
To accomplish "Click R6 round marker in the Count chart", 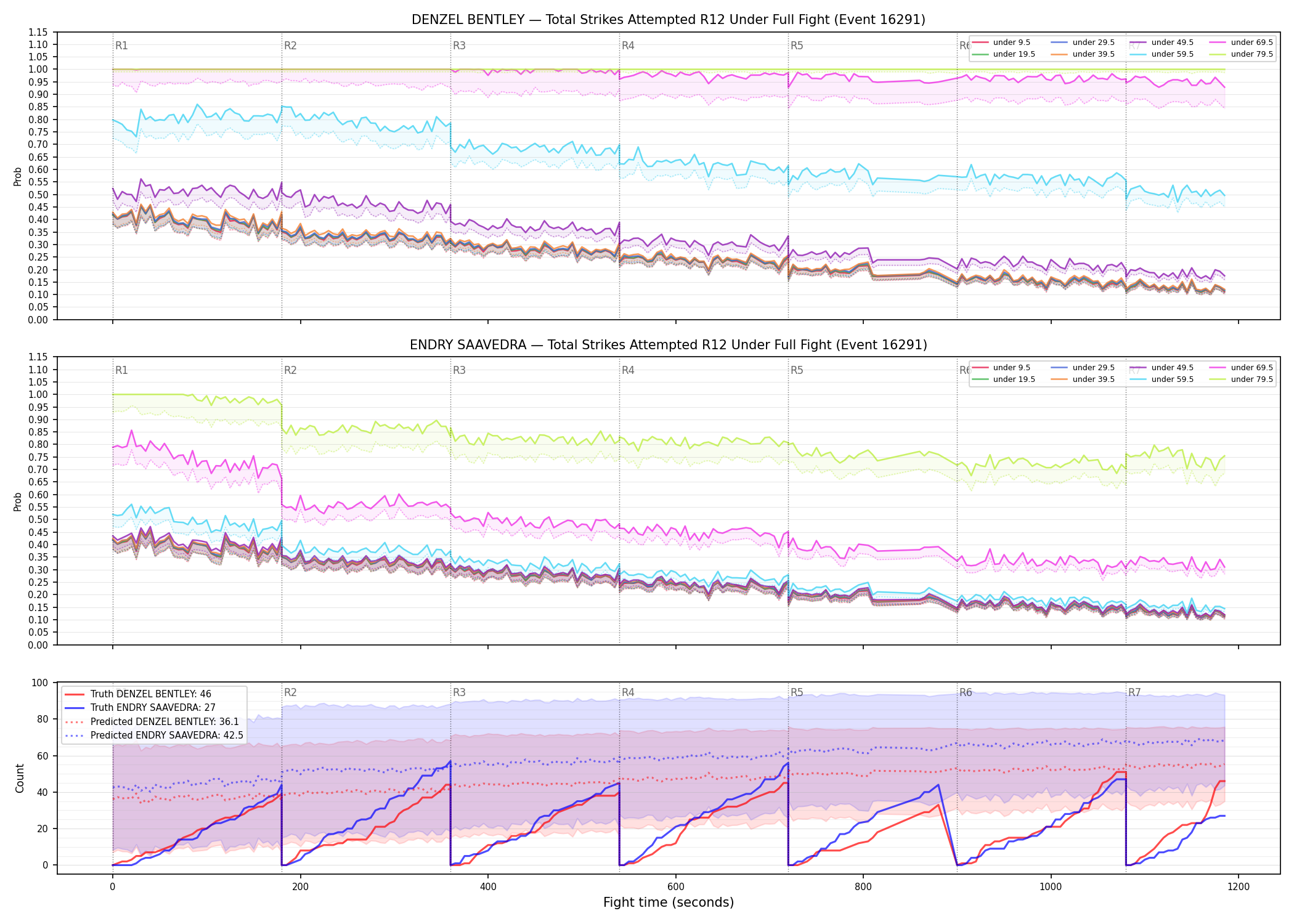I will click(966, 692).
